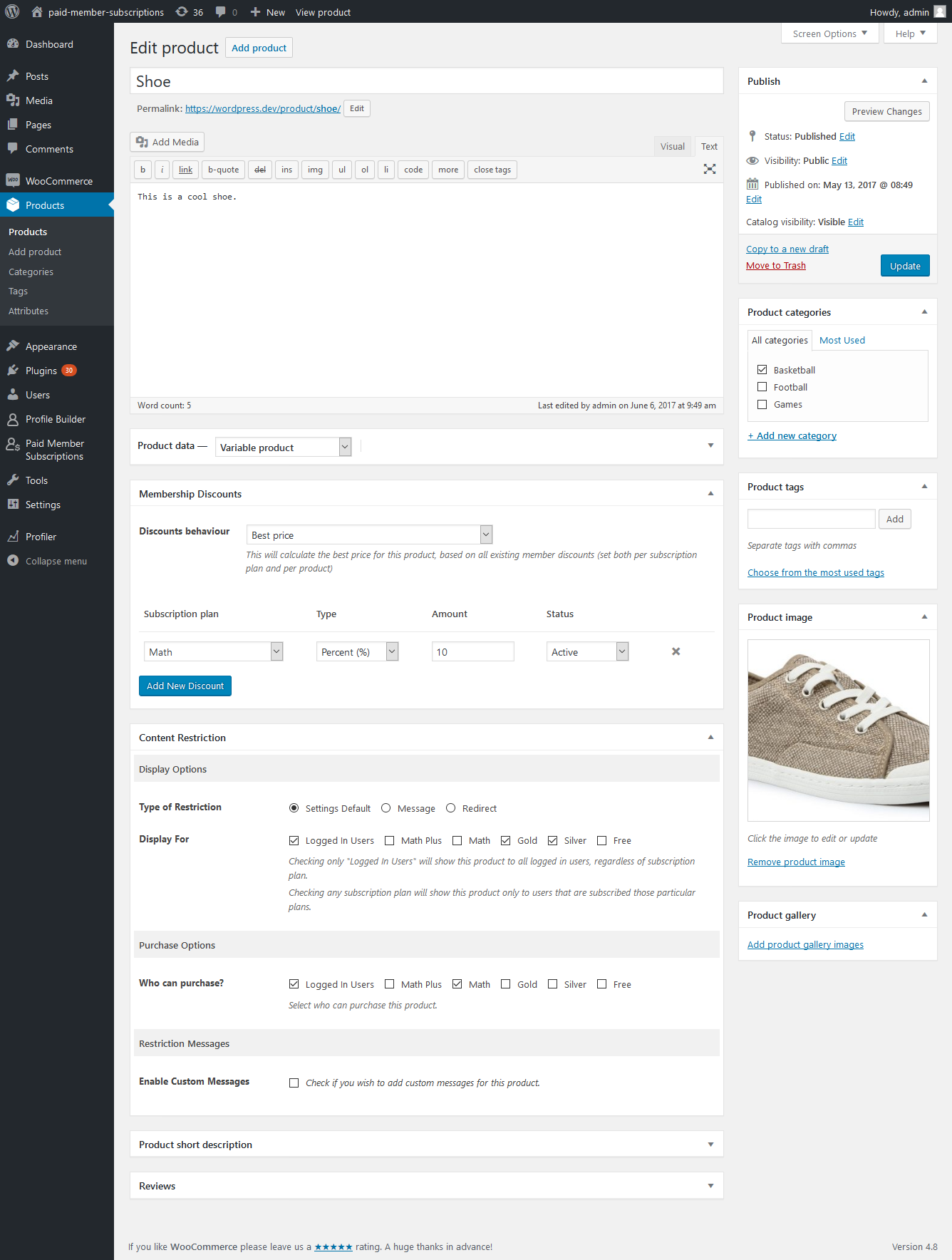The image size is (952, 1260).
Task: Click the WordPress logo in admin bar
Action: click(12, 11)
